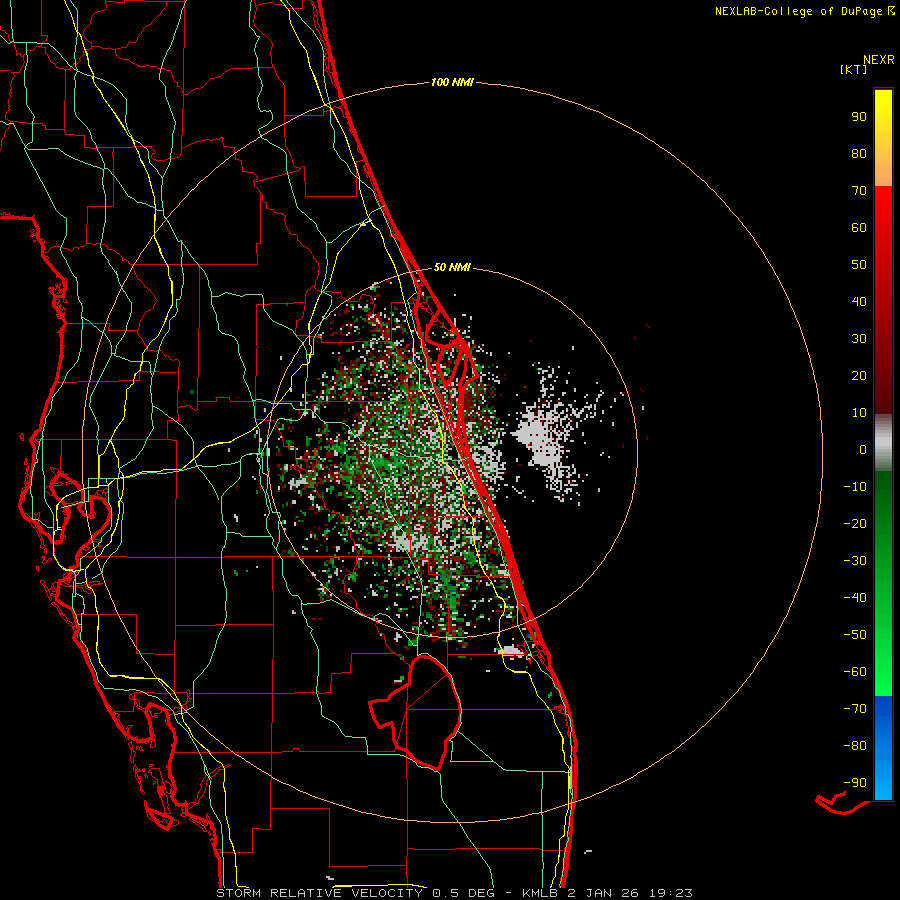Click the 50 NMI range ring label

(452, 267)
